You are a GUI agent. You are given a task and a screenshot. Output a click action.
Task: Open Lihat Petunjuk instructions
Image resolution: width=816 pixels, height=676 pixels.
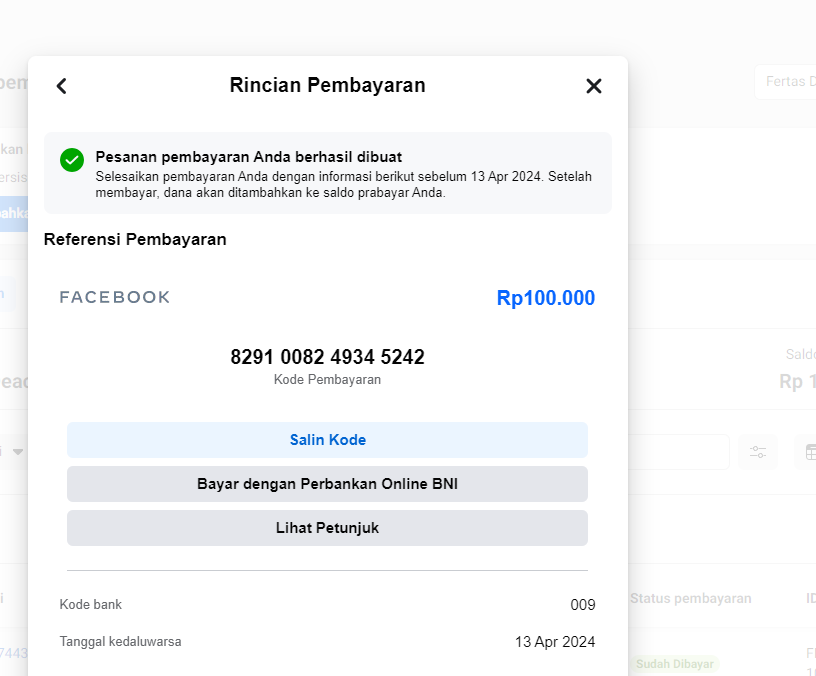[327, 528]
